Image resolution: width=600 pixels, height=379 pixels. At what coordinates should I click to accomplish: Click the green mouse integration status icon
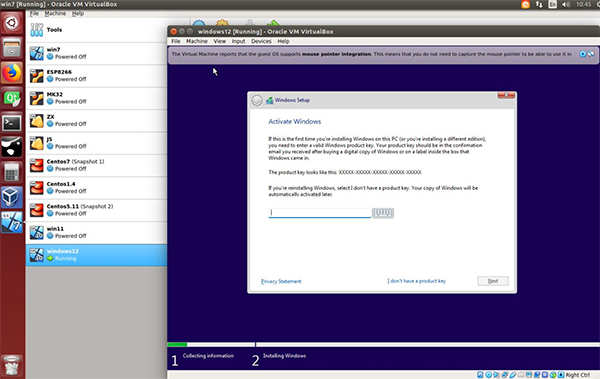[553, 374]
